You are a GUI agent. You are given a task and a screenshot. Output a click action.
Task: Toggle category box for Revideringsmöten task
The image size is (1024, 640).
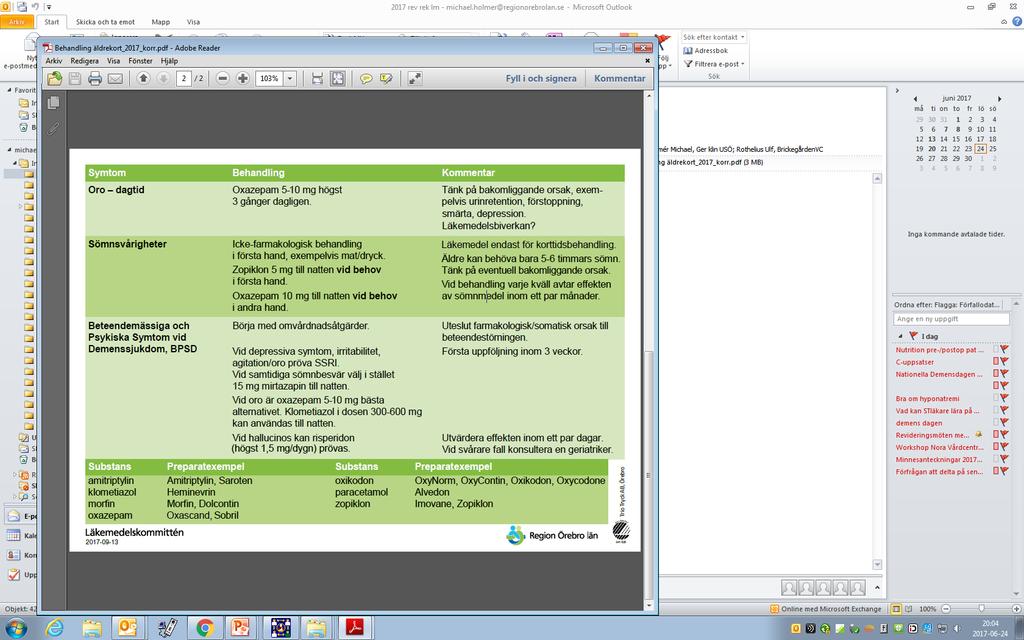[x=996, y=434]
